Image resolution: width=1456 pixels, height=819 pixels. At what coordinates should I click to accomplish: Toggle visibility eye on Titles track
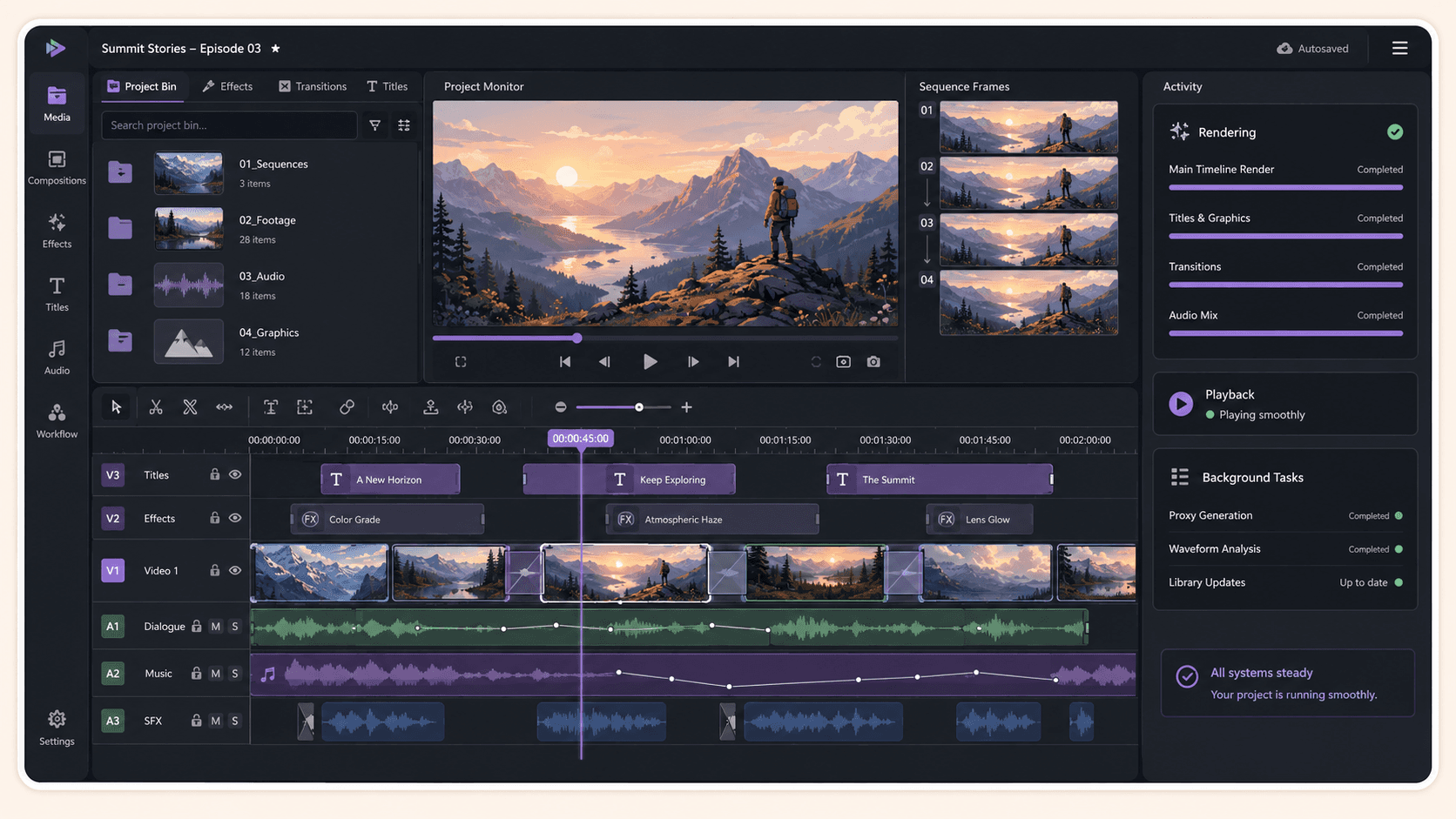[235, 474]
